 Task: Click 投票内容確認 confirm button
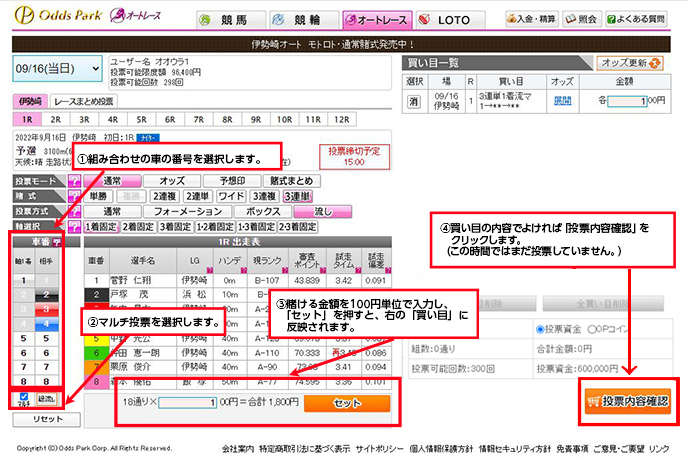click(628, 401)
